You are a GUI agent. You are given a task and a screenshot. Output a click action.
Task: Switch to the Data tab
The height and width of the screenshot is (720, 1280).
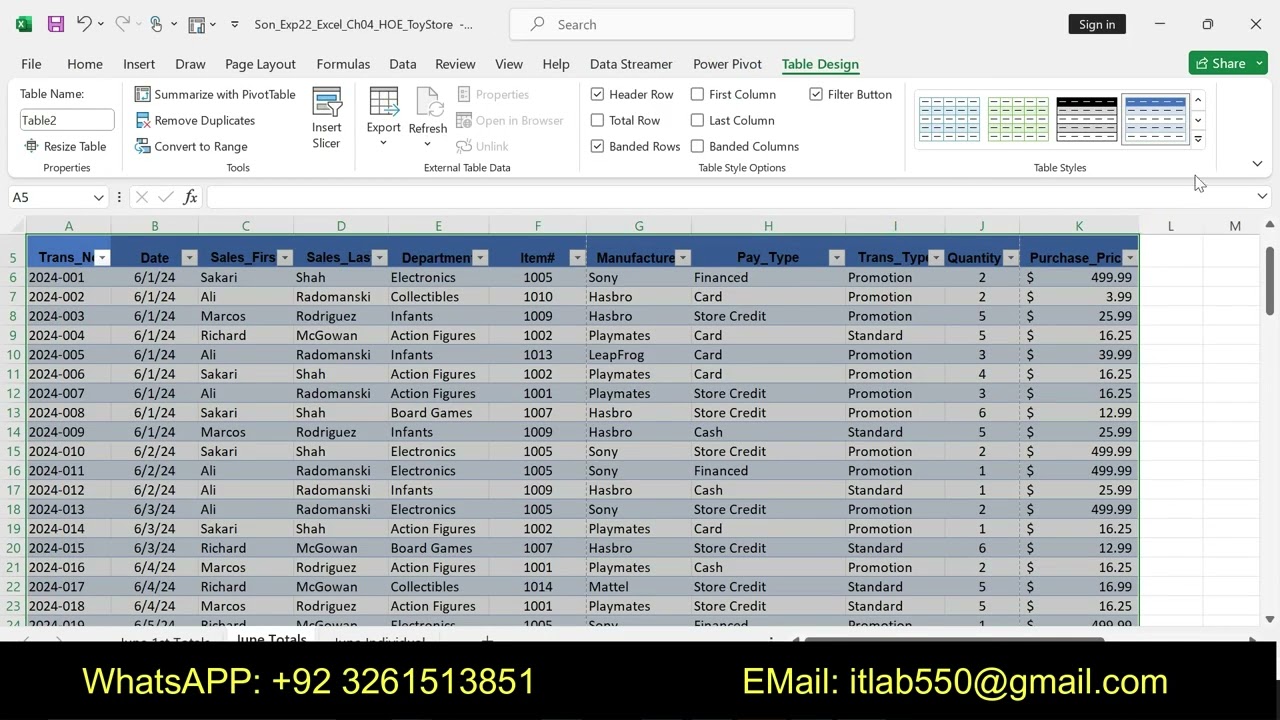[x=403, y=64]
